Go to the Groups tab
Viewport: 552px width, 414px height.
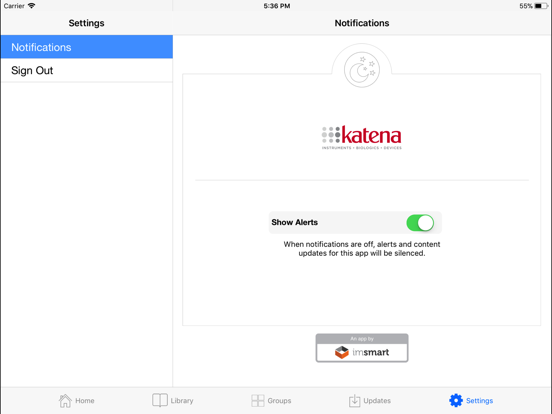pyautogui.click(x=271, y=401)
